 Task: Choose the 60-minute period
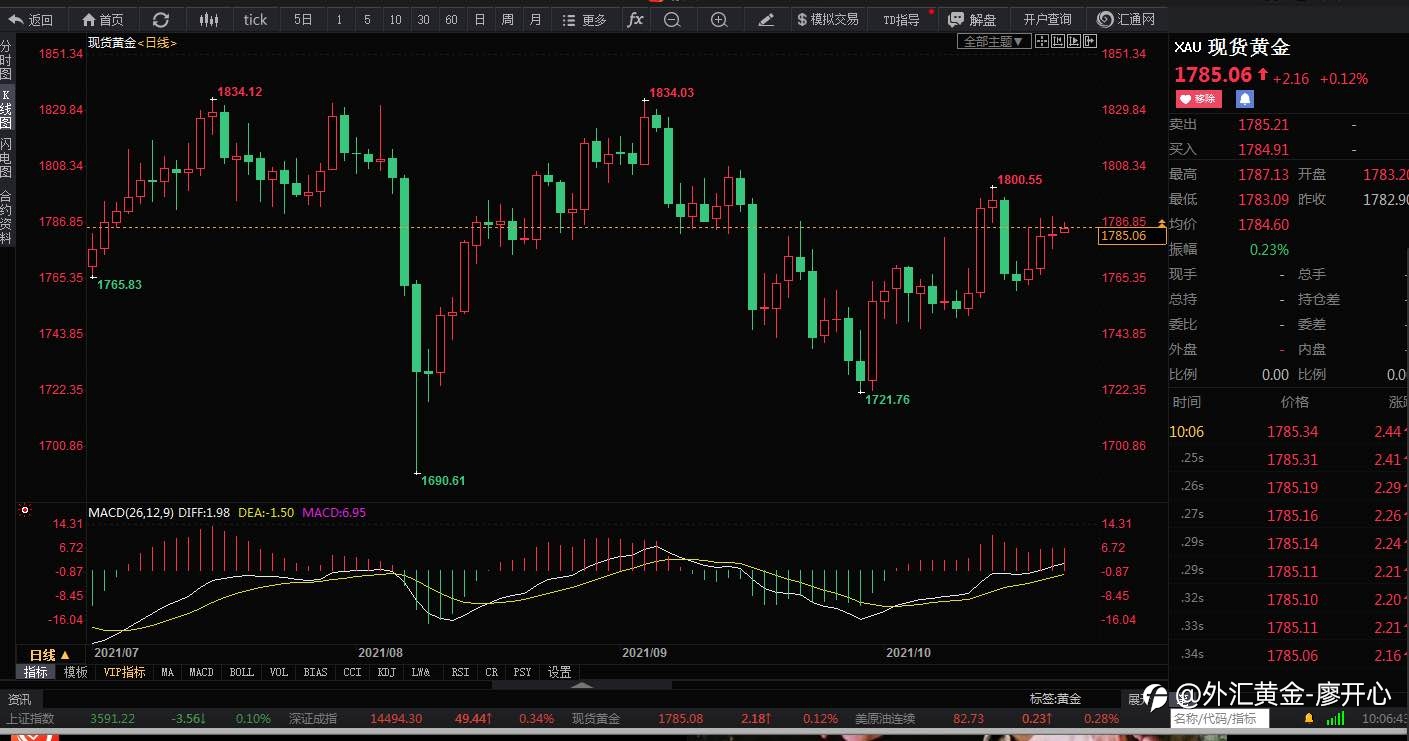click(452, 19)
